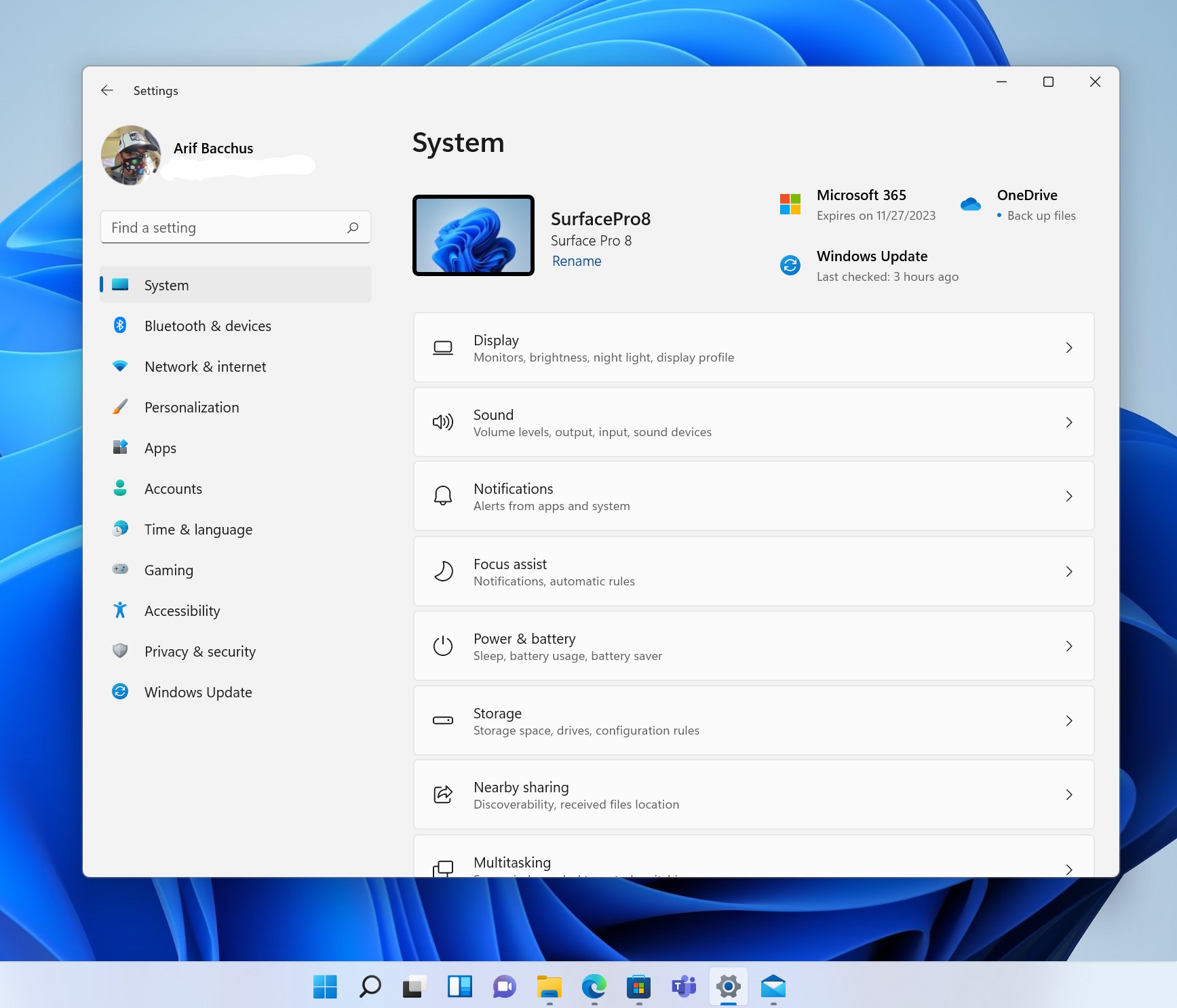Open Network & internet settings
This screenshot has height=1008, width=1177.
235,366
